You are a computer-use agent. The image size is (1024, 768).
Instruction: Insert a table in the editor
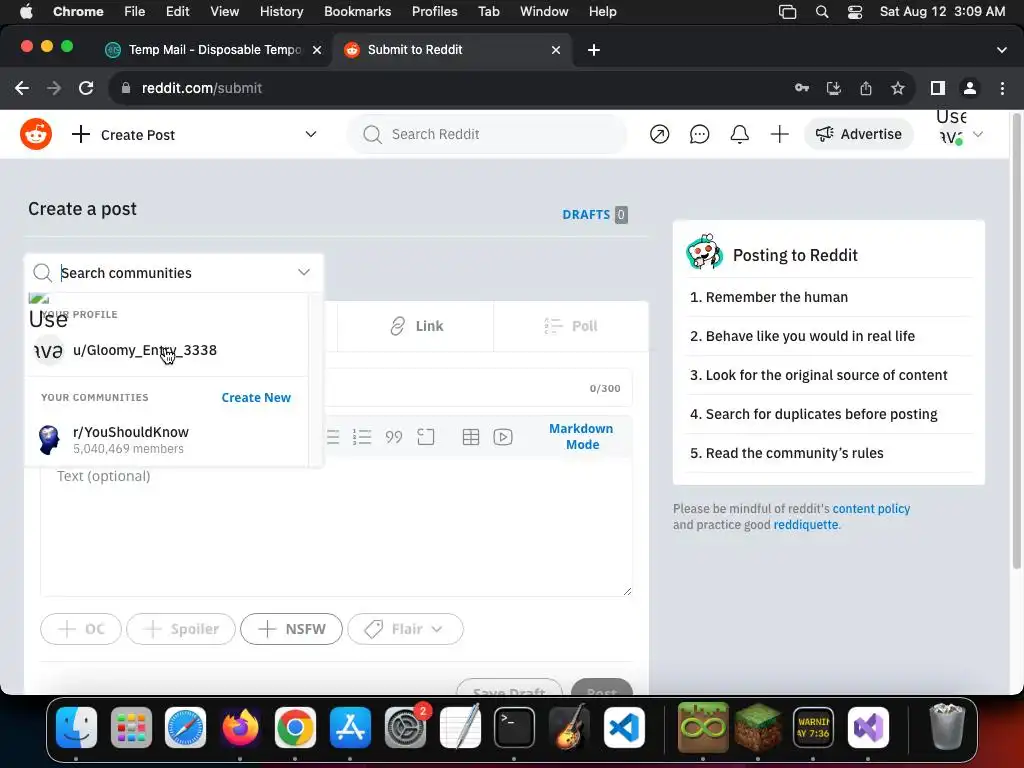471,437
